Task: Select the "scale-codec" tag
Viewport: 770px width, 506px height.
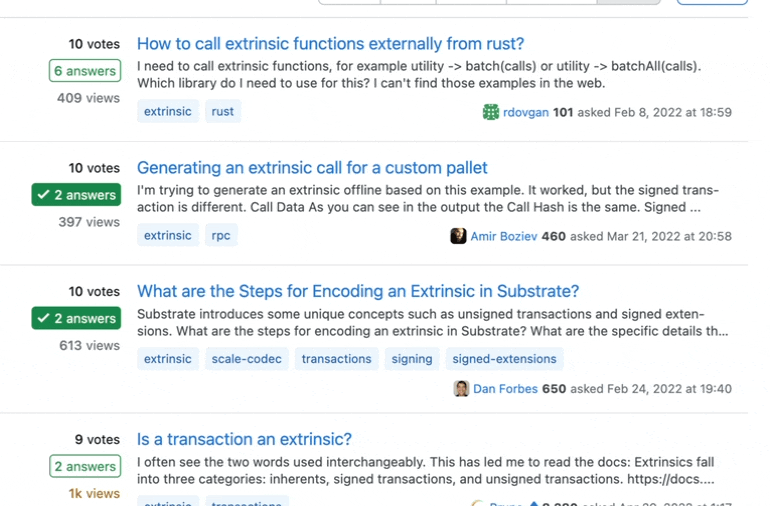Action: [246, 359]
